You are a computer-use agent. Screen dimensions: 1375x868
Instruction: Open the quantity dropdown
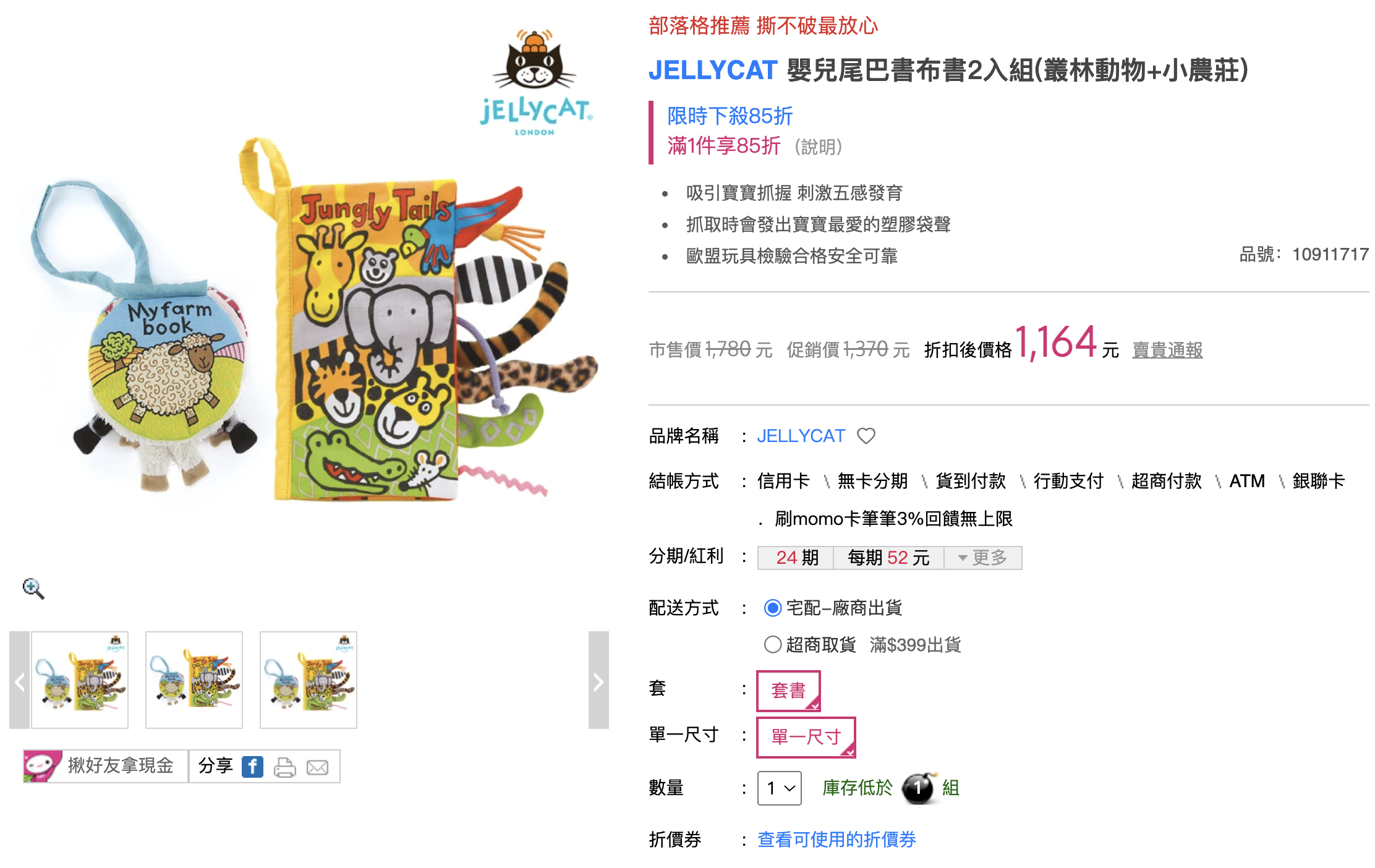pos(780,788)
